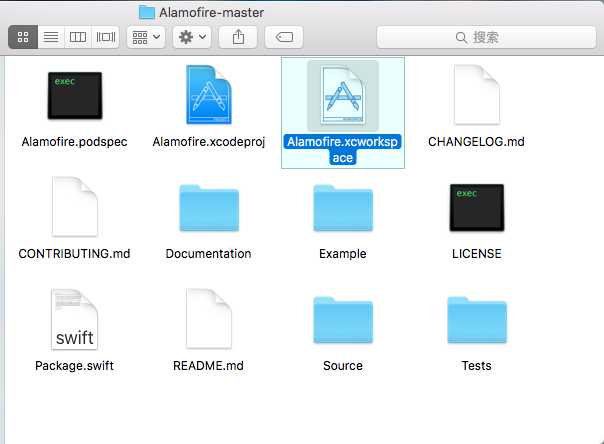Screen dimensions: 604x444
Task: Click the Alamofire-master window title text
Action: (x=212, y=12)
